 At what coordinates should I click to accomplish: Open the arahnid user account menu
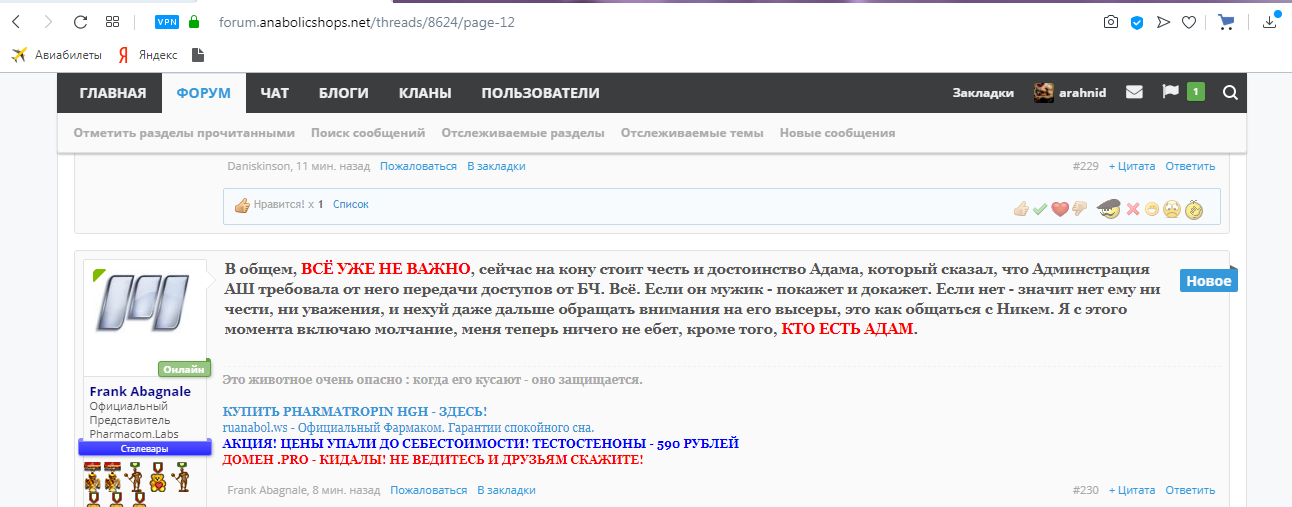(x=1070, y=93)
